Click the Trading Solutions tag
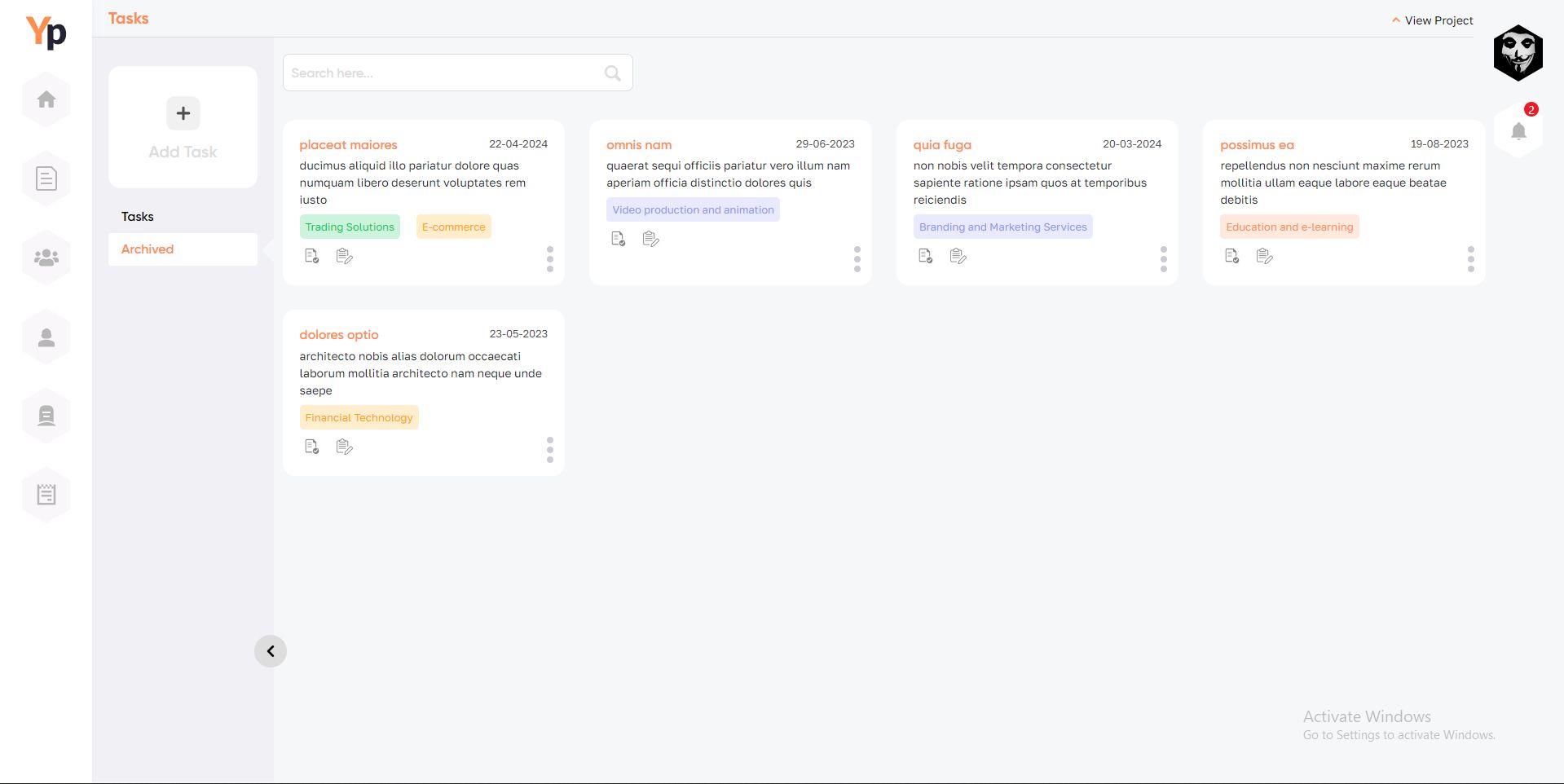The image size is (1564, 784). coord(350,227)
